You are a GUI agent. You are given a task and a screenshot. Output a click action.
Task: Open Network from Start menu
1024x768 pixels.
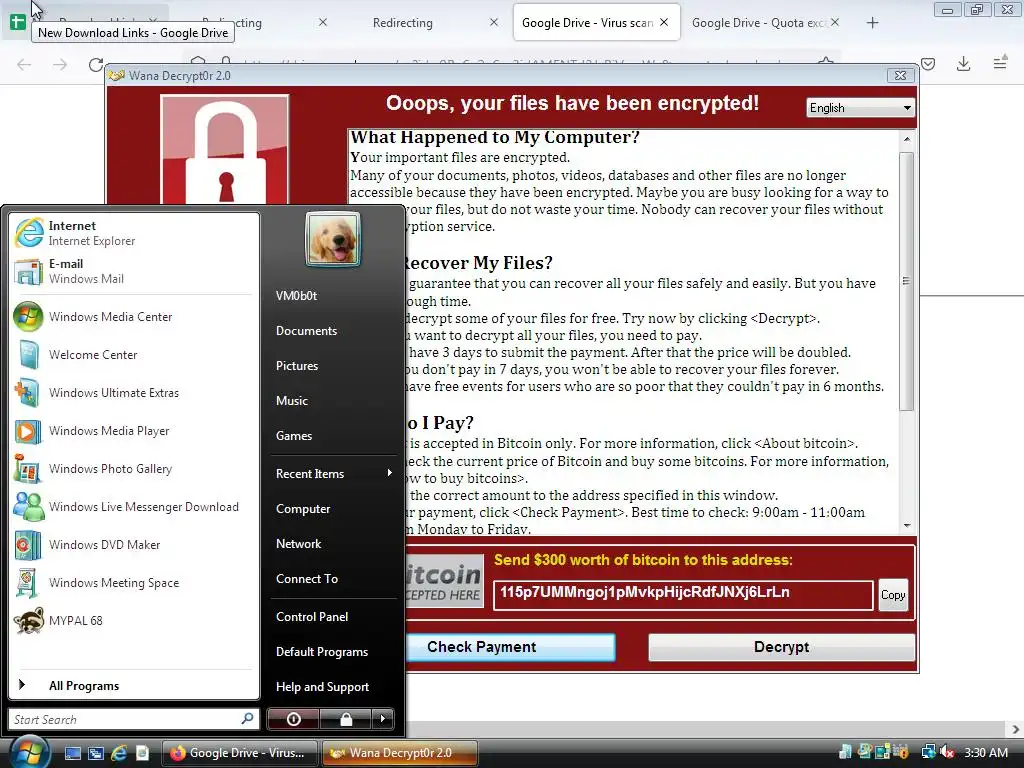point(333,544)
